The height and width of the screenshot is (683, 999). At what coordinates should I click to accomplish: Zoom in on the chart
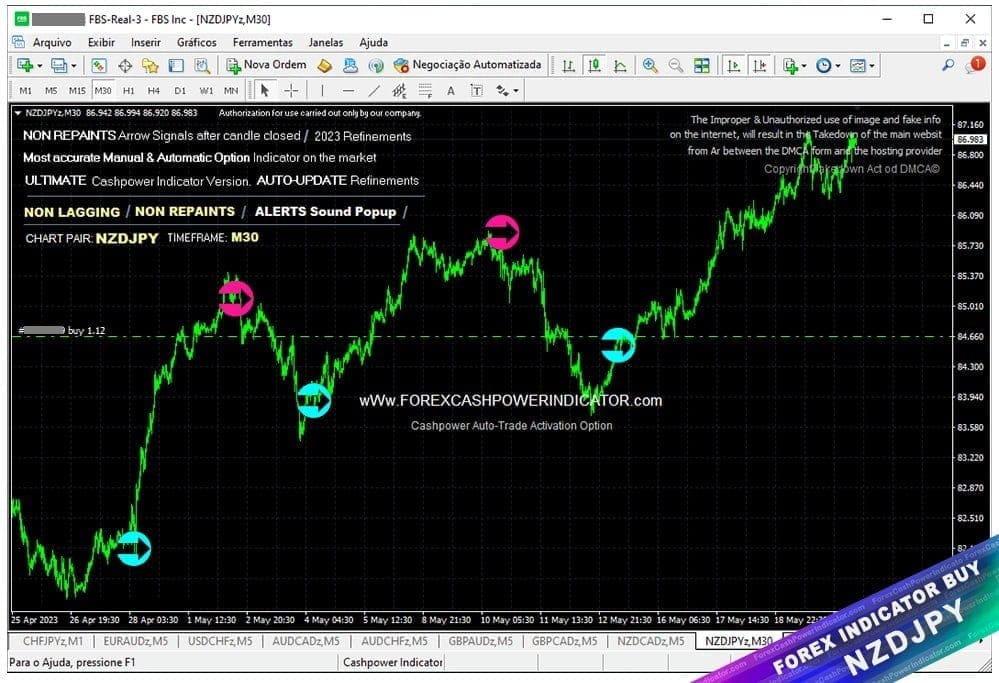649,65
